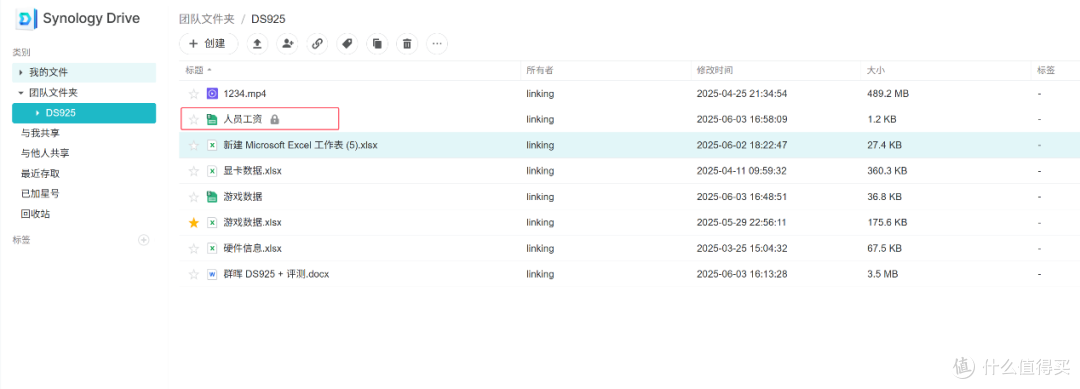Click the spreadsheet icon of 游戏数据

pyautogui.click(x=212, y=197)
